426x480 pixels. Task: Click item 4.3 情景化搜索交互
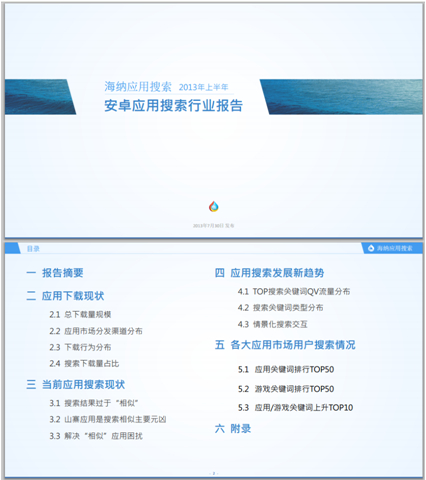(x=272, y=324)
